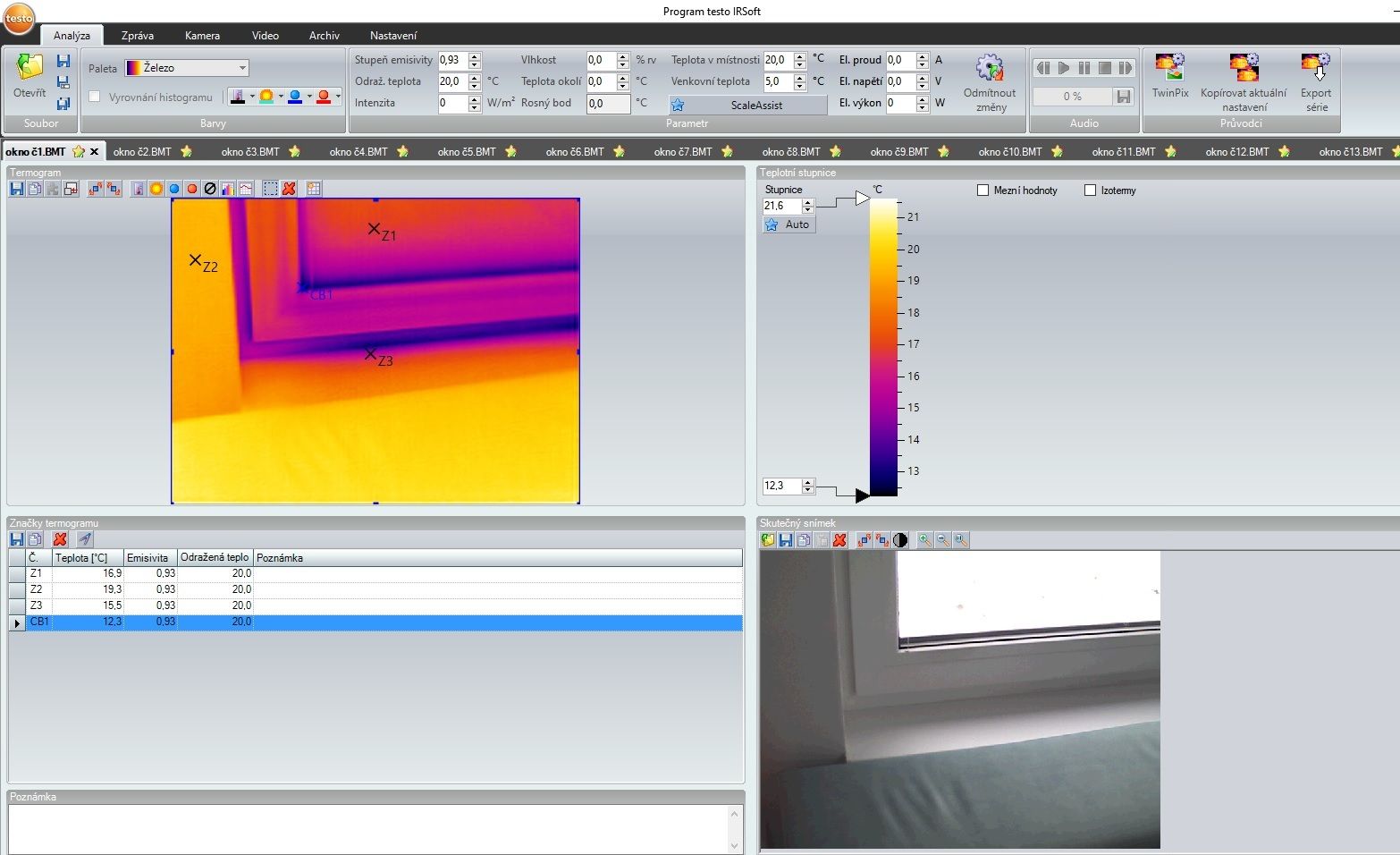
Task: Click the temperature color scale bar
Action: [x=883, y=347]
